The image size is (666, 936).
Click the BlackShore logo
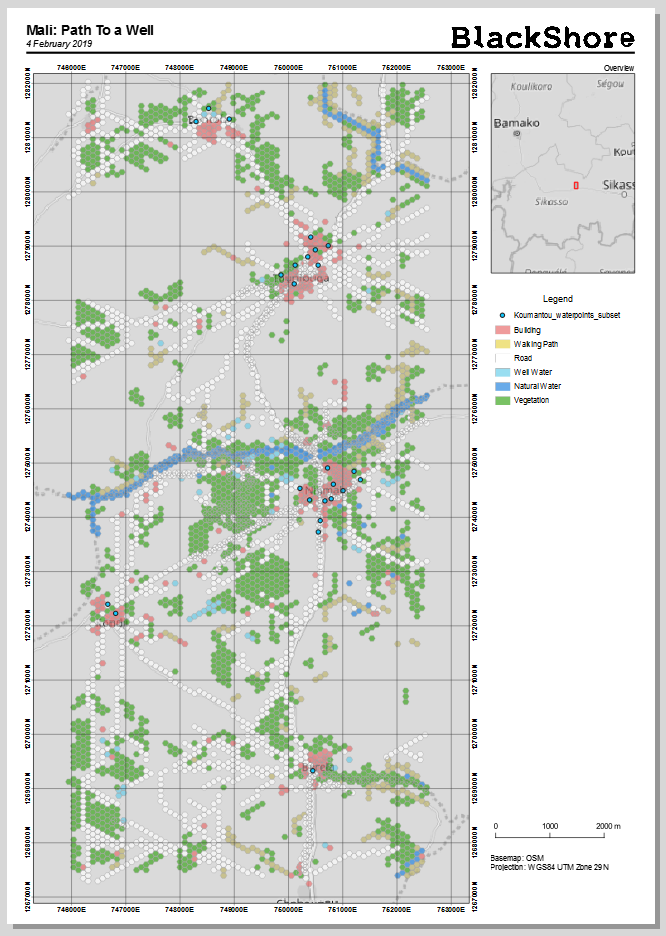pos(542,38)
